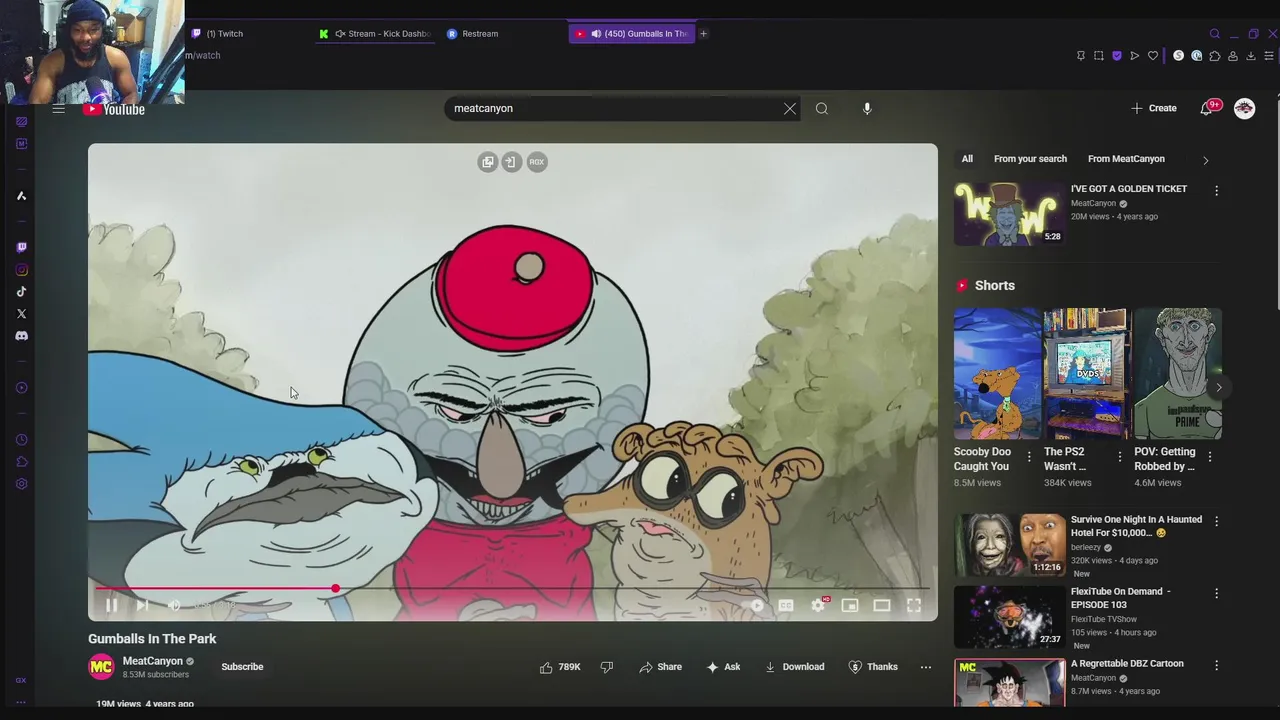Click the Ask button
1280x720 pixels.
[x=723, y=667]
